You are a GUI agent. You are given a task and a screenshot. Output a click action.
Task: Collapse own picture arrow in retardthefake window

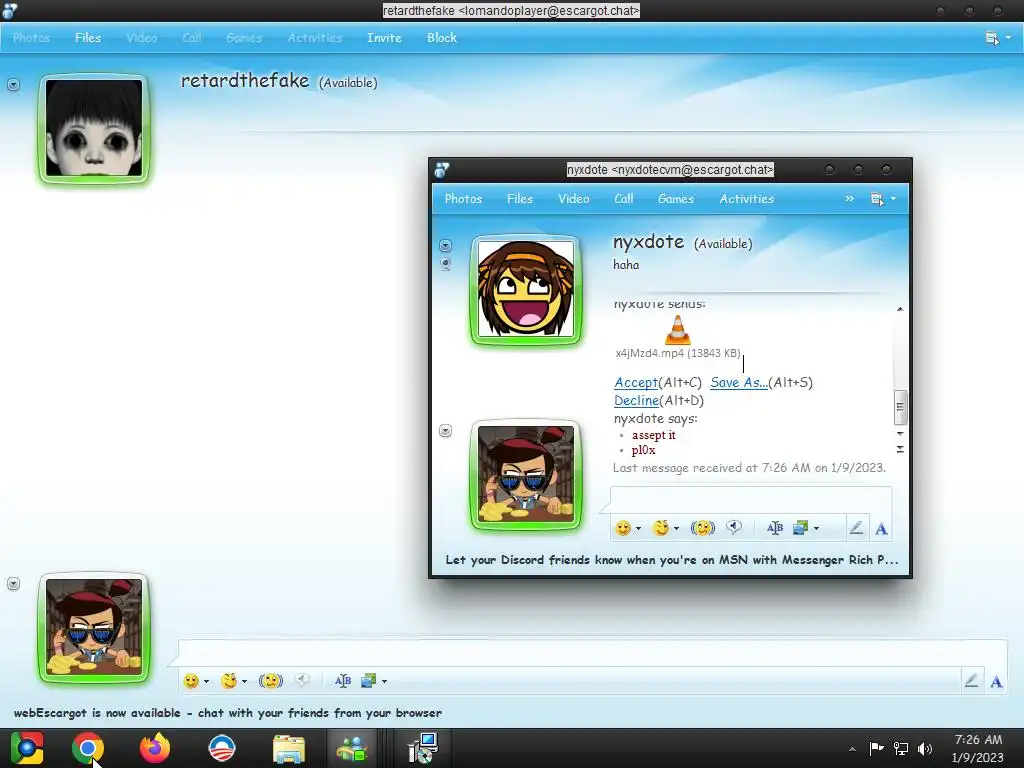(x=13, y=583)
